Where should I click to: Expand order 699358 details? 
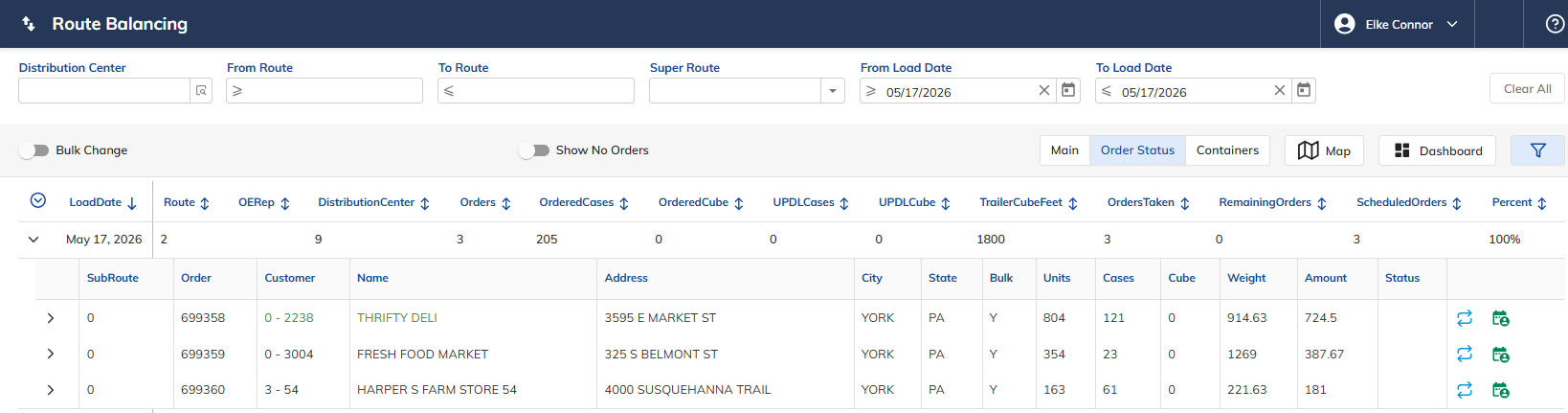[x=51, y=318]
